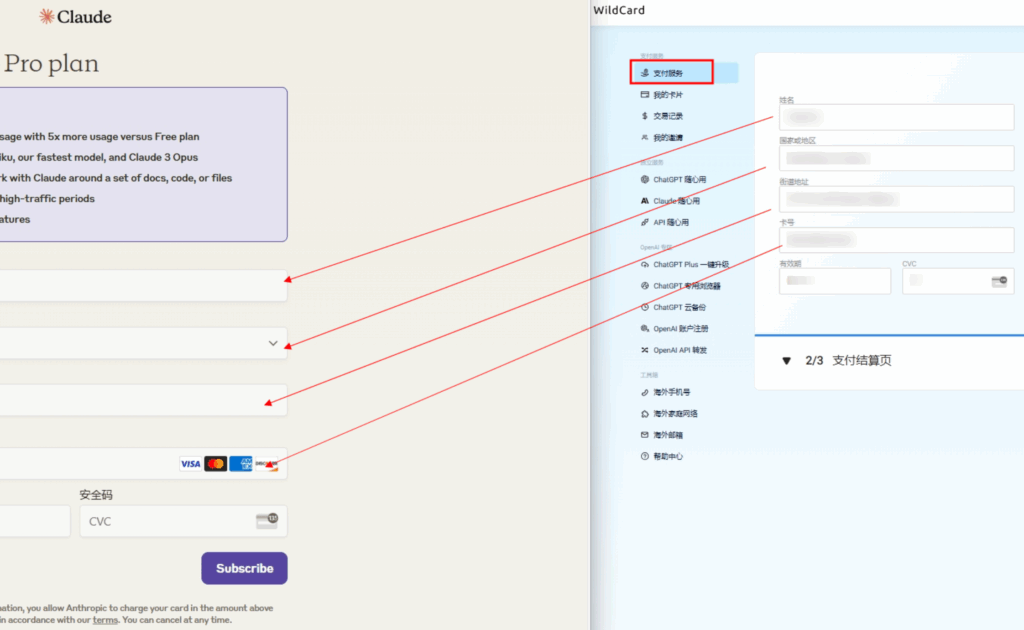
Task: Click the Subscribe button
Action: (244, 568)
